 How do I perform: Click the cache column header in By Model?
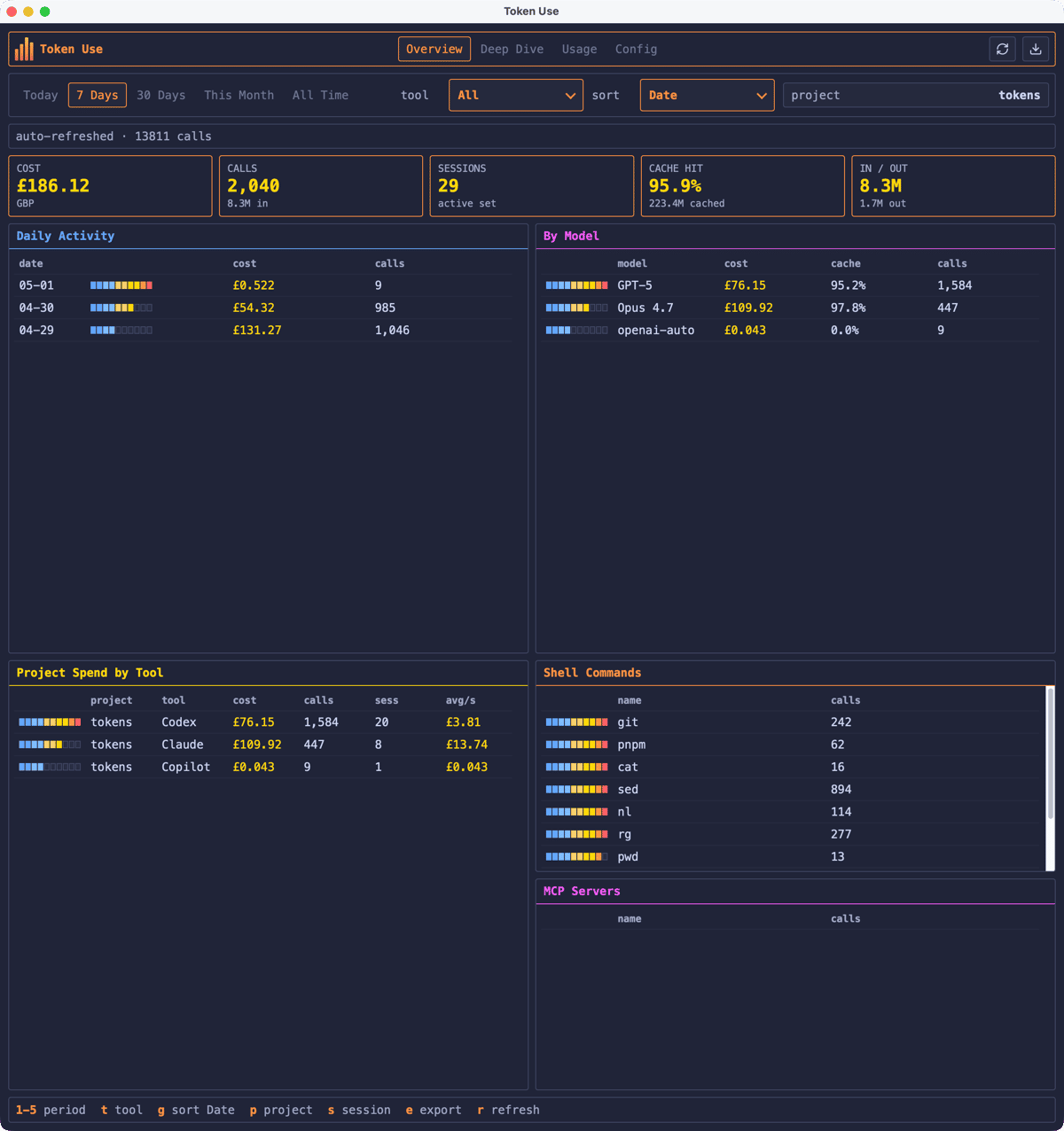[846, 263]
